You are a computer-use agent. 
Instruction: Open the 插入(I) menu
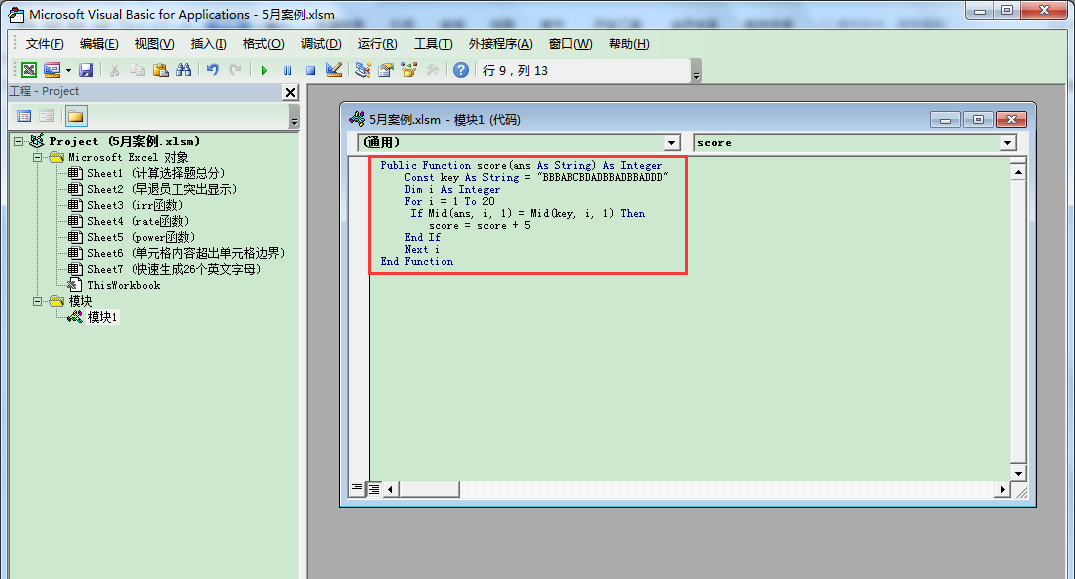(208, 44)
